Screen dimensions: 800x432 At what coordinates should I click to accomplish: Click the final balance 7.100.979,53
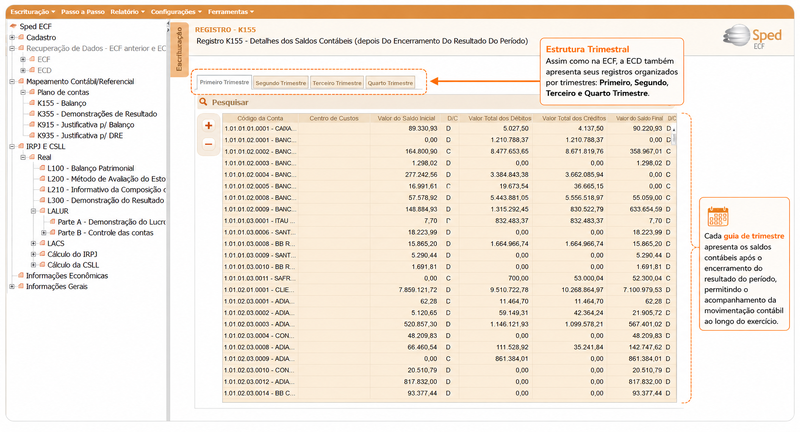642,290
